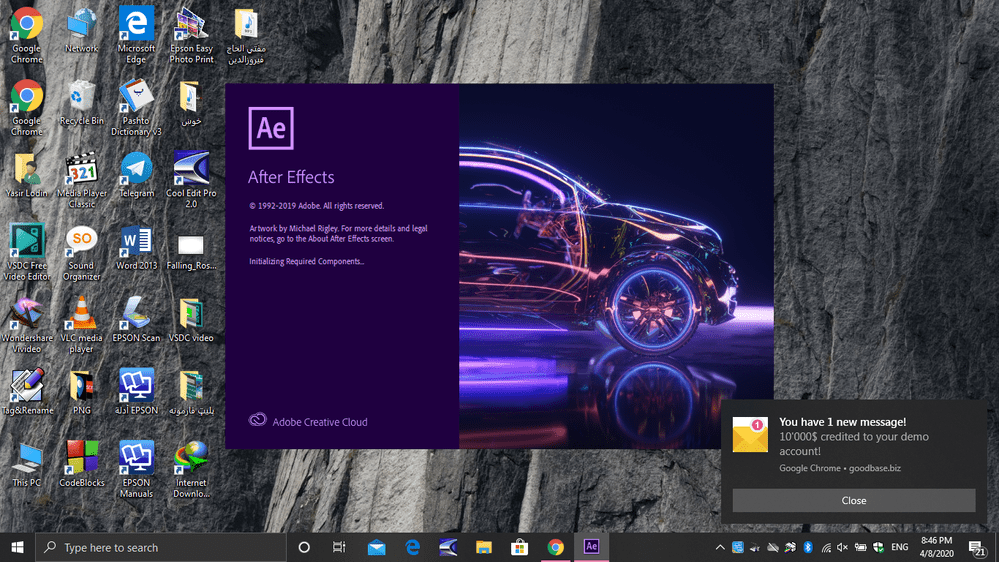
Task: Open Wi-Fi network tray settings
Action: pyautogui.click(x=826, y=547)
